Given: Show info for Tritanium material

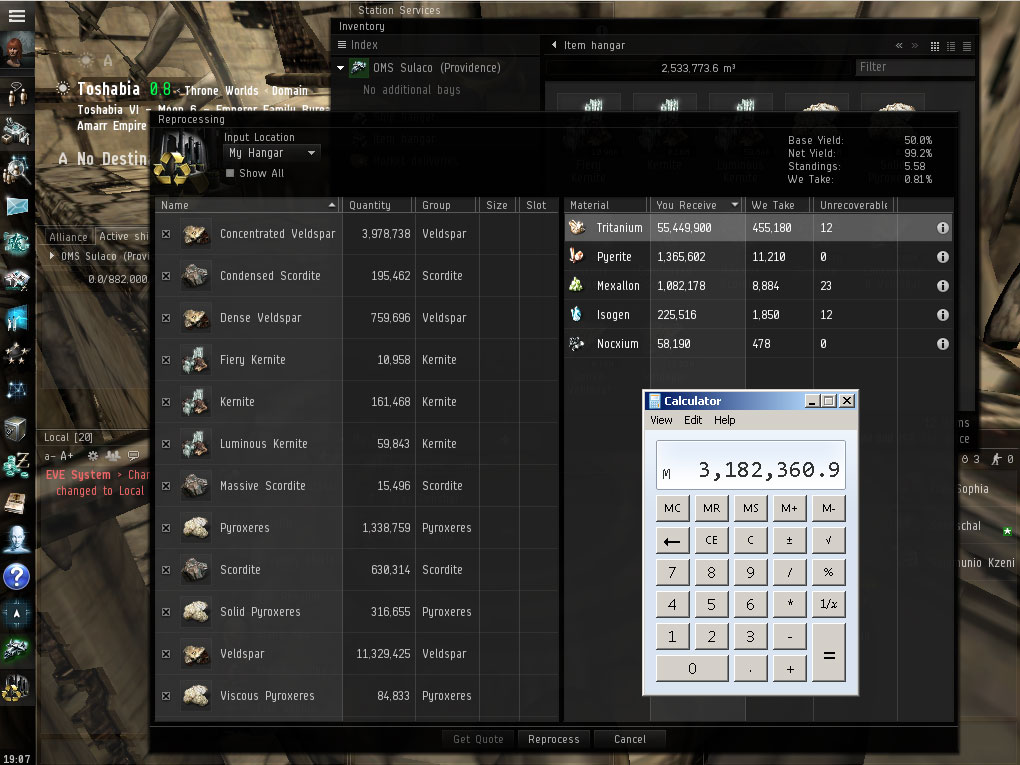Looking at the screenshot, I should (x=943, y=228).
